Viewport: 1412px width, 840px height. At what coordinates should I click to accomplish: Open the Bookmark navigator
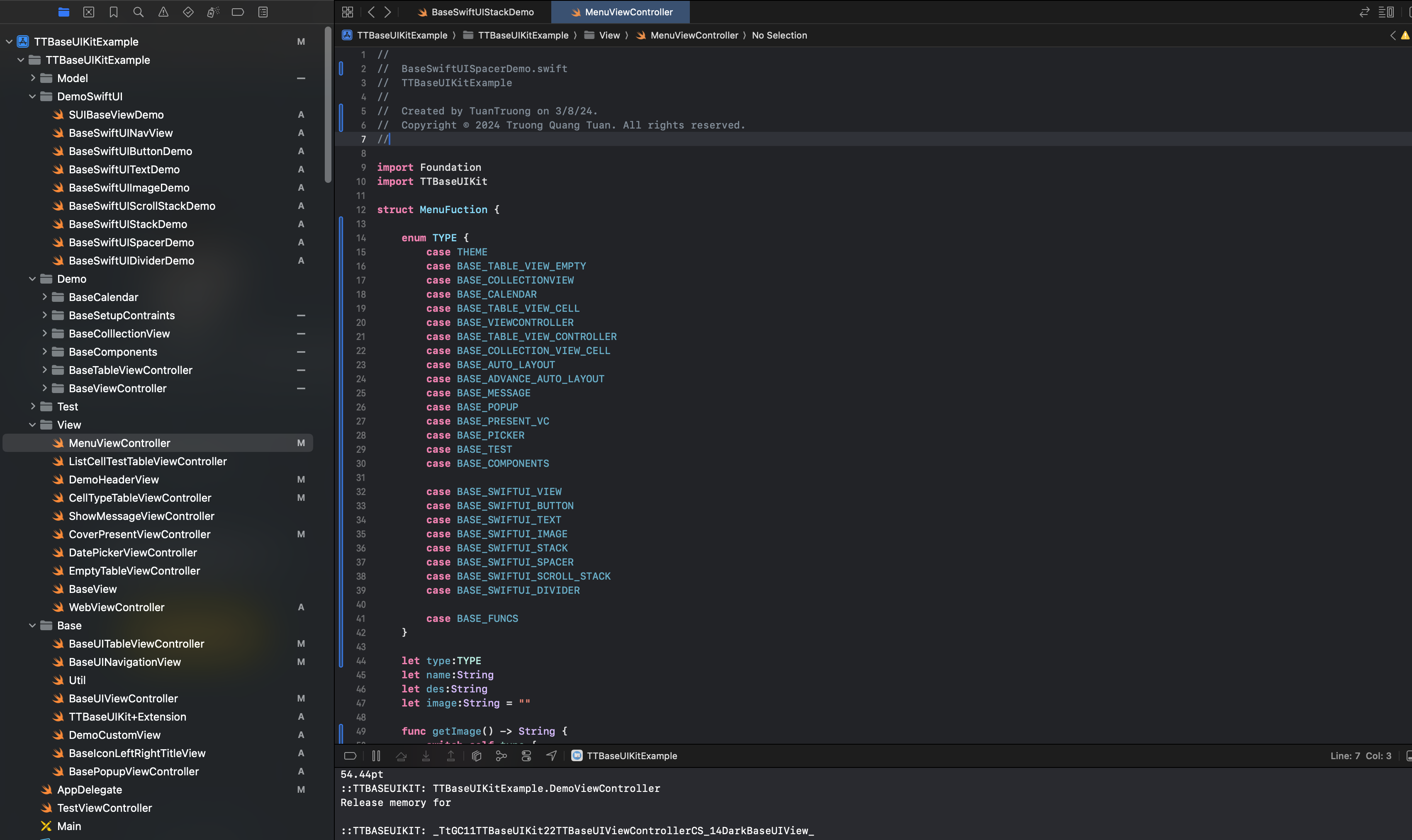tap(114, 12)
